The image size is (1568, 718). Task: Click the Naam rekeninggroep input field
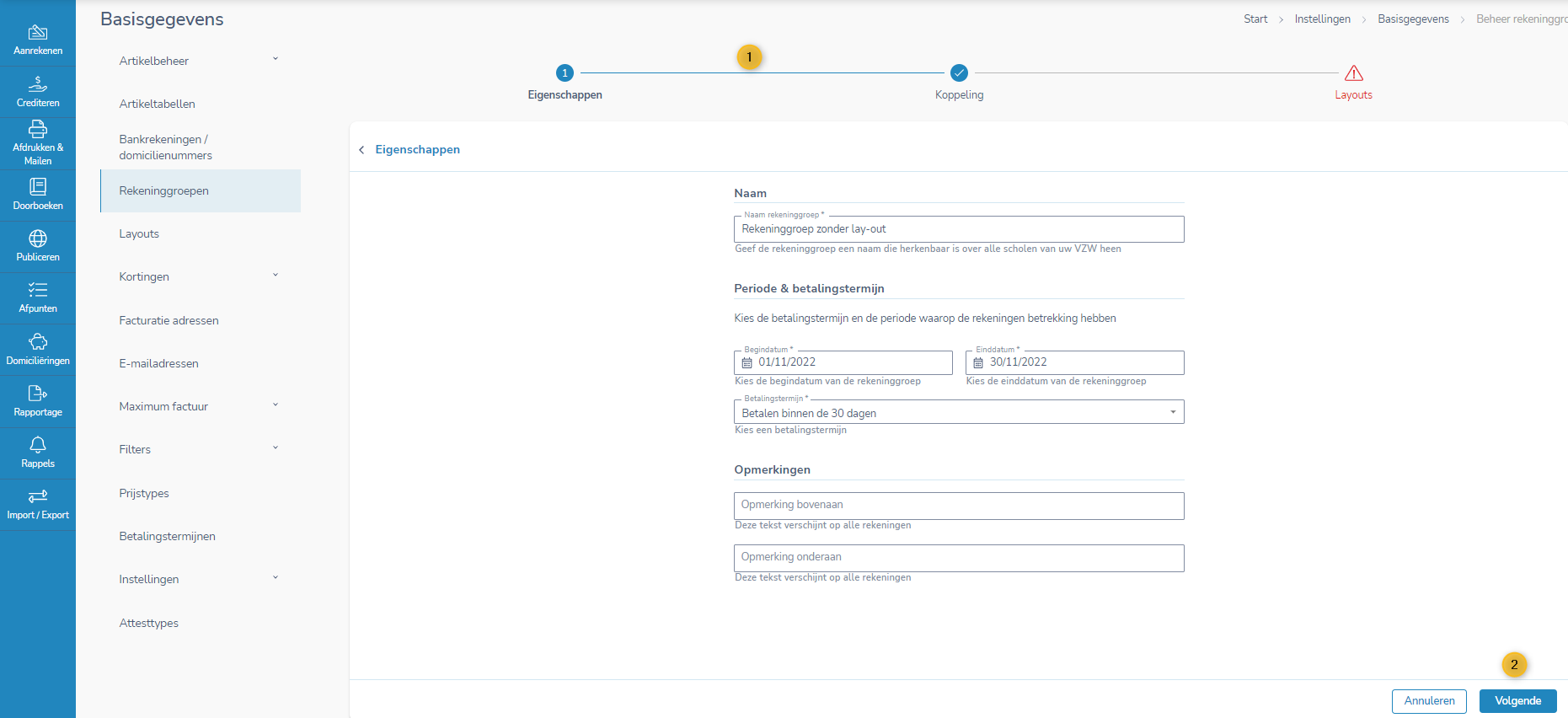959,229
